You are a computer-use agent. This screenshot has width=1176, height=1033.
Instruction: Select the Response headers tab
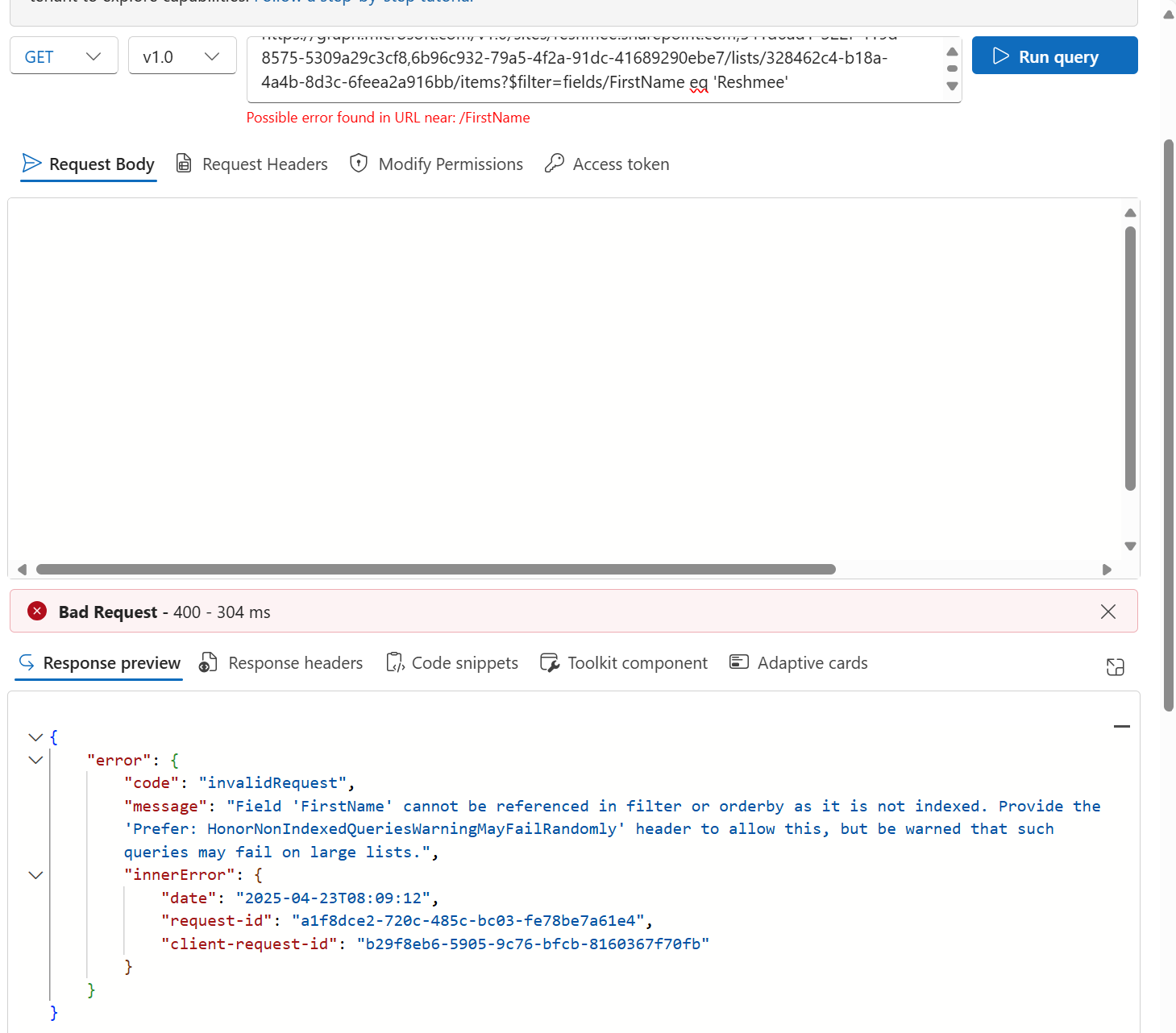[281, 663]
